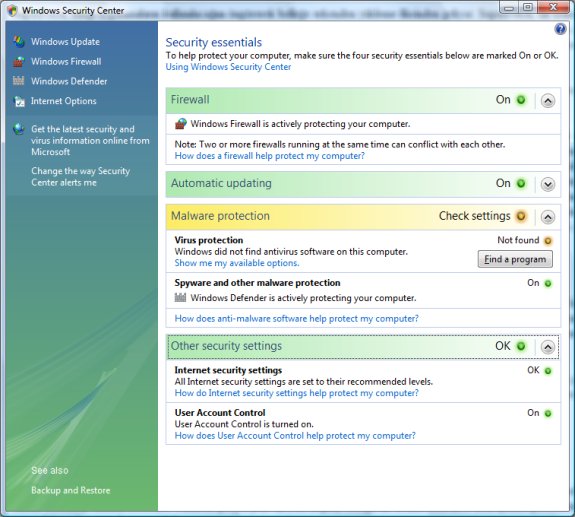
Task: Click the Windows Firewall brick wall icon
Action: click(x=19, y=61)
